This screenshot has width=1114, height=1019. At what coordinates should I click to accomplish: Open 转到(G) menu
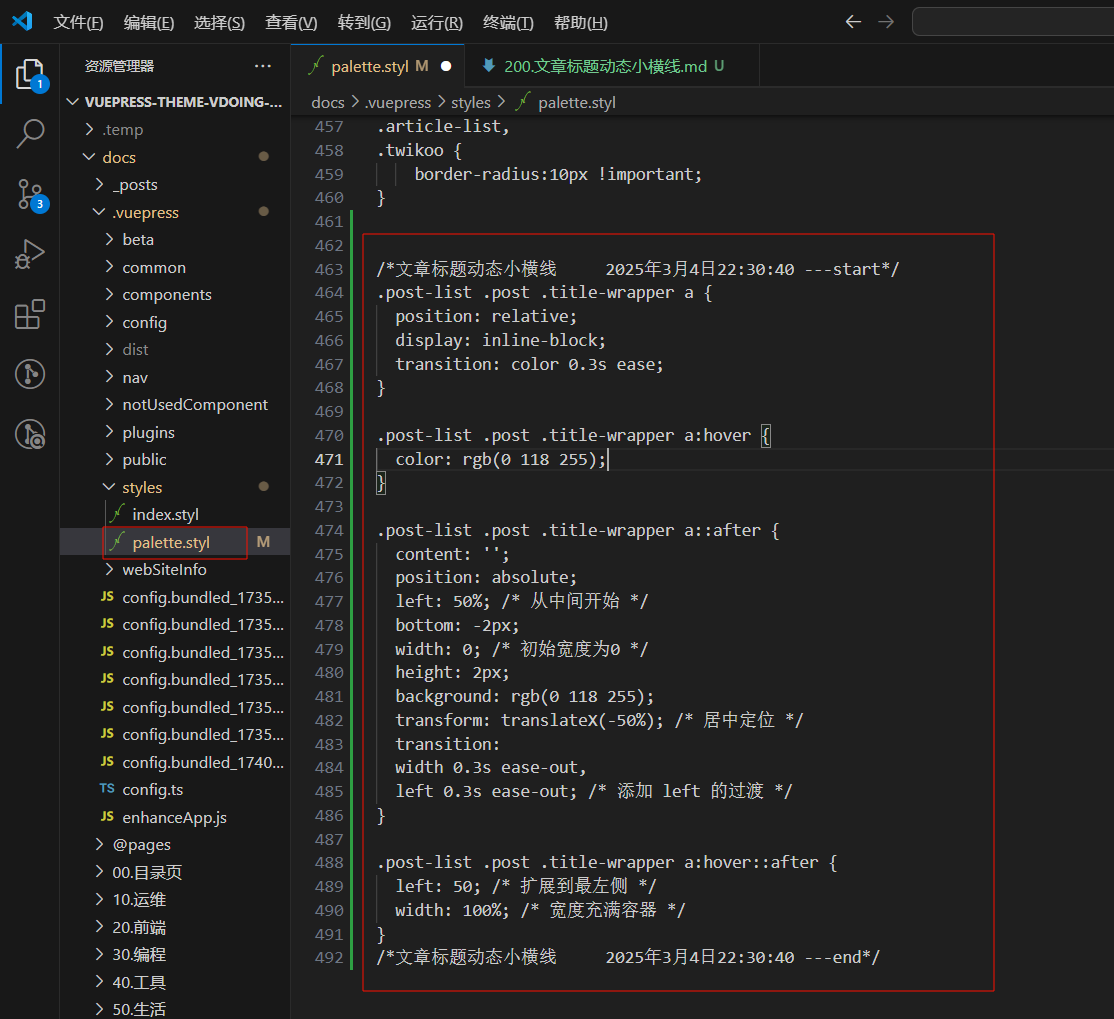pos(364,23)
